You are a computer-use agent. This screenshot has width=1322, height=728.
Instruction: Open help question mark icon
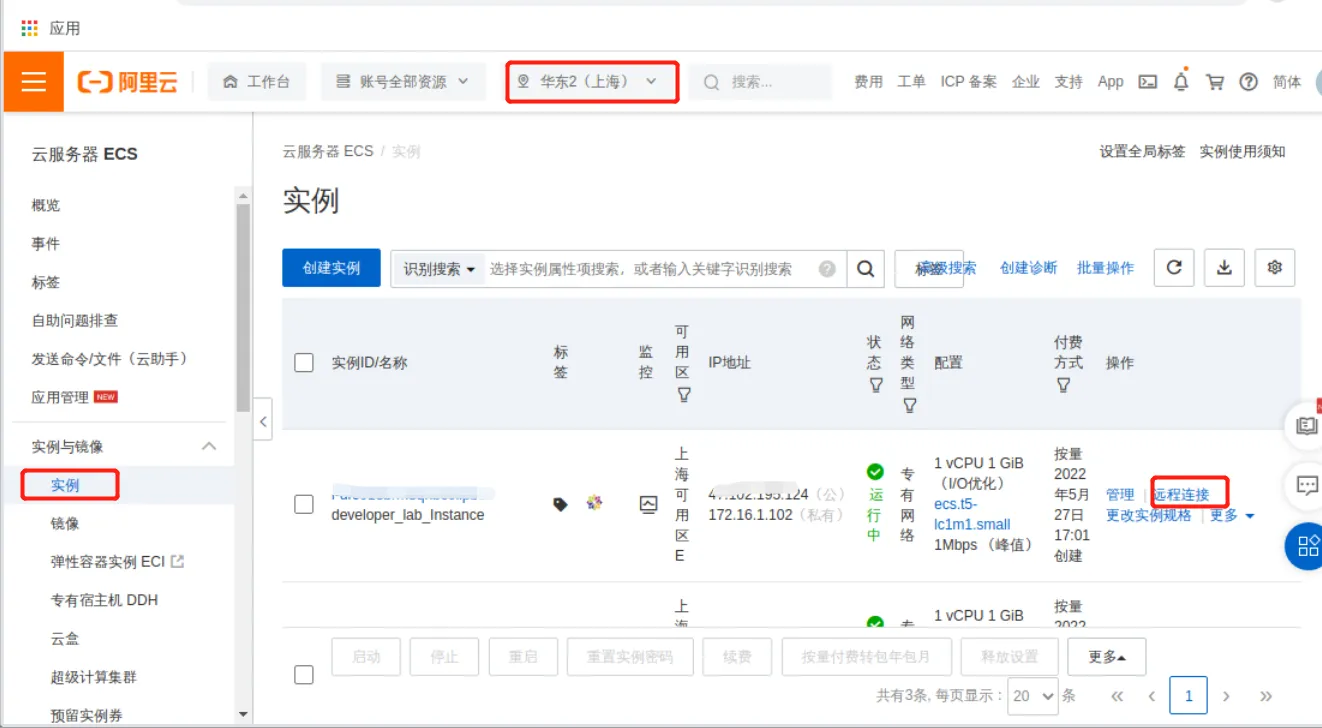coord(1248,82)
